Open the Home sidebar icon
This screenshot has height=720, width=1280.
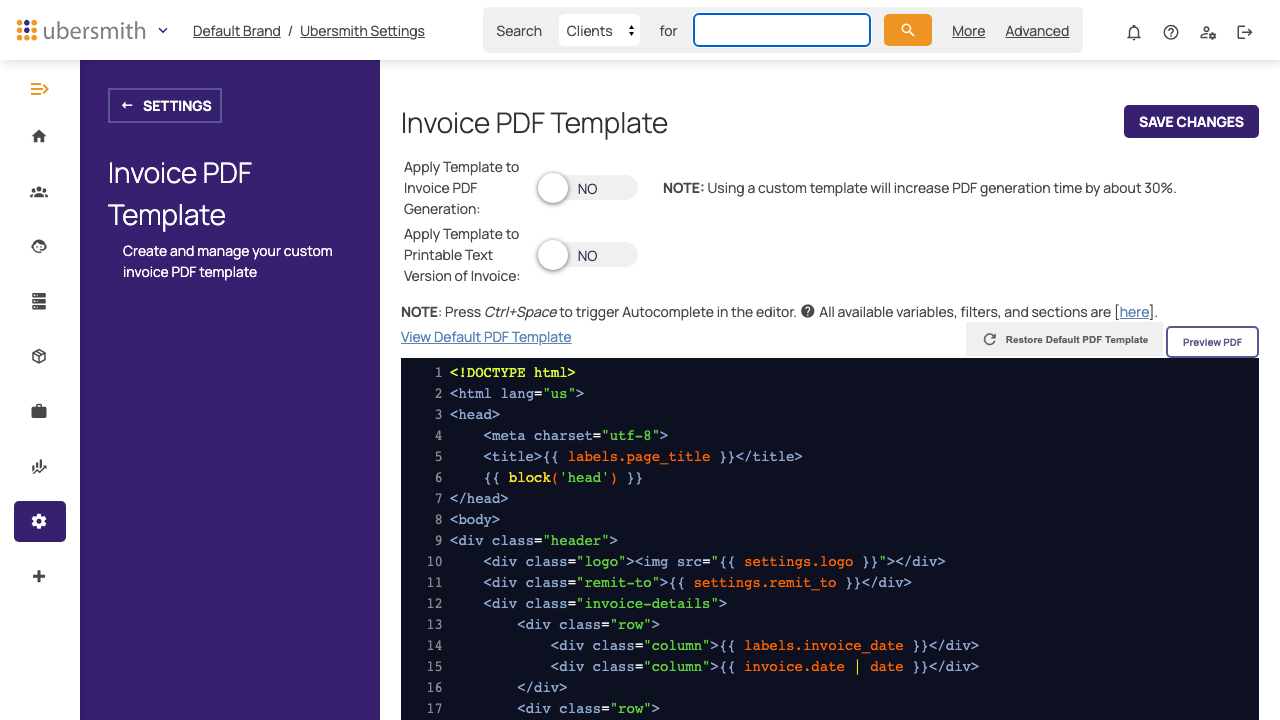tap(39, 136)
